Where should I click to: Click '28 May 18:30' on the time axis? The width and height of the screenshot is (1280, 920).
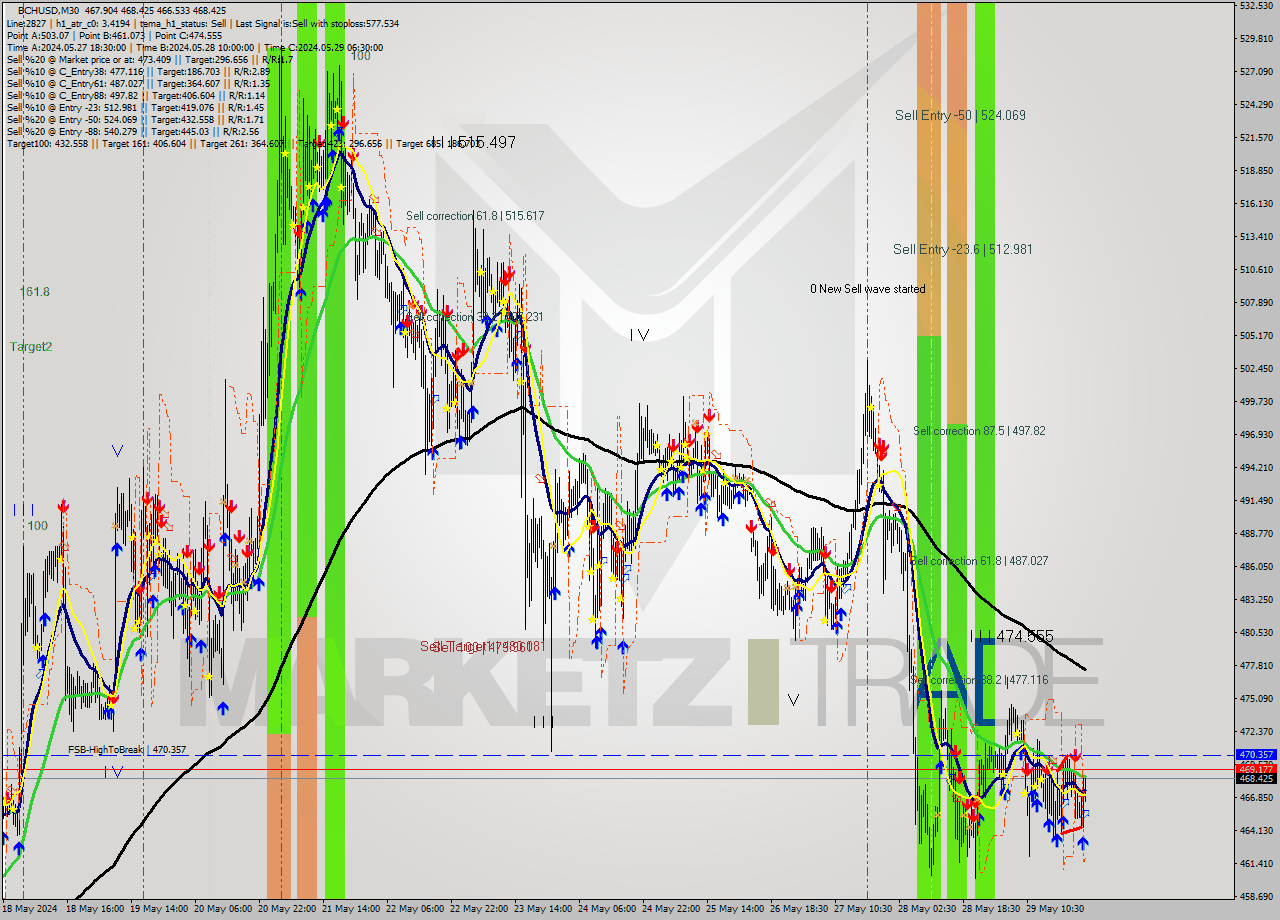tap(991, 910)
